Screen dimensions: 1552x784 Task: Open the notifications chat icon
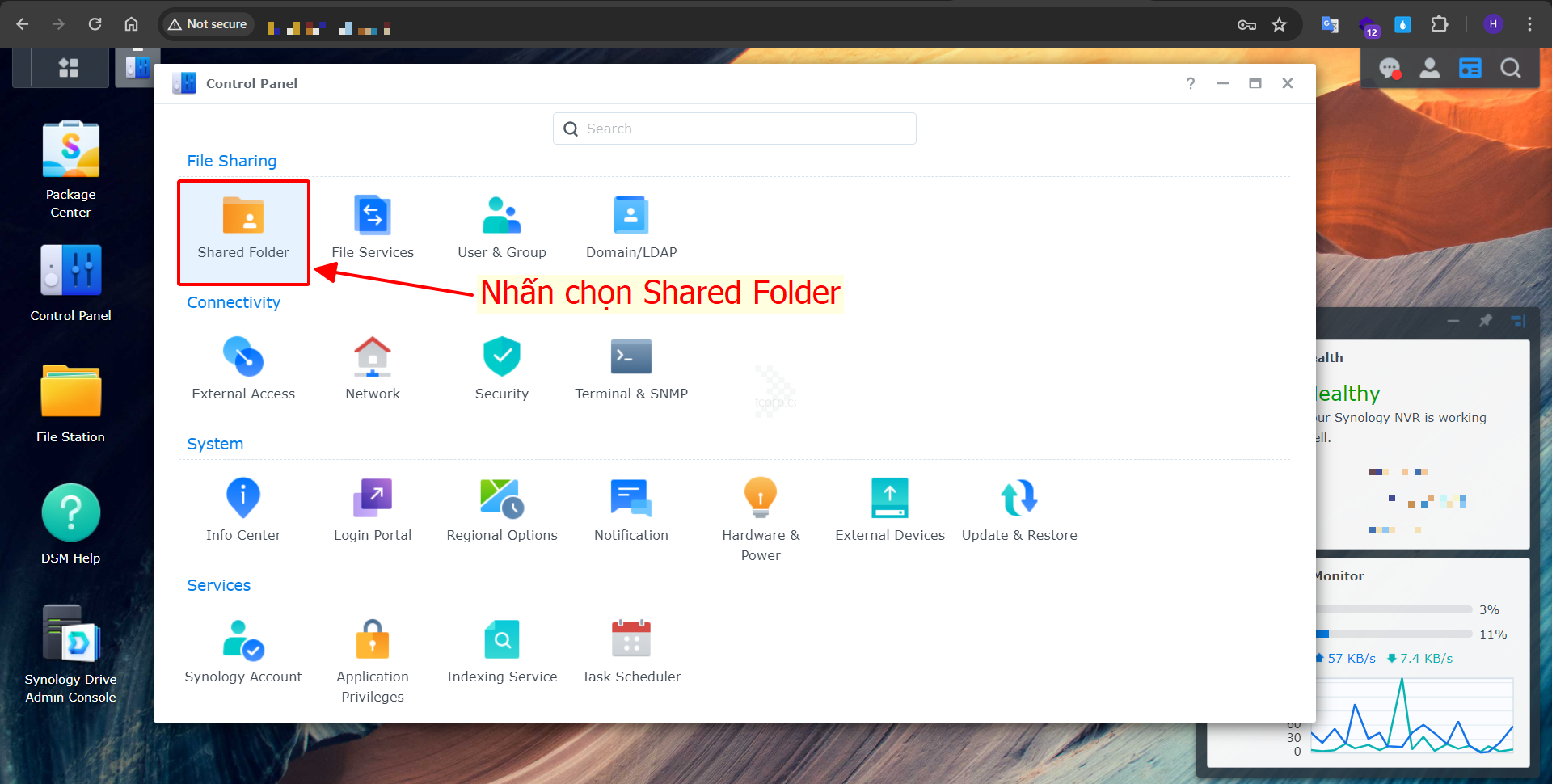(1389, 69)
